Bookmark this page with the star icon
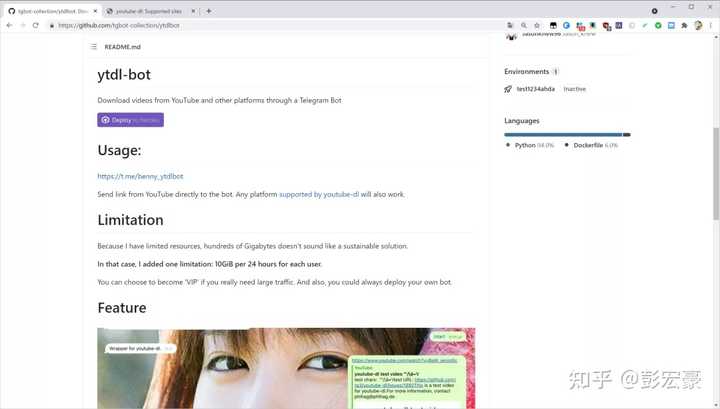This screenshot has width=720, height=409. point(537,25)
